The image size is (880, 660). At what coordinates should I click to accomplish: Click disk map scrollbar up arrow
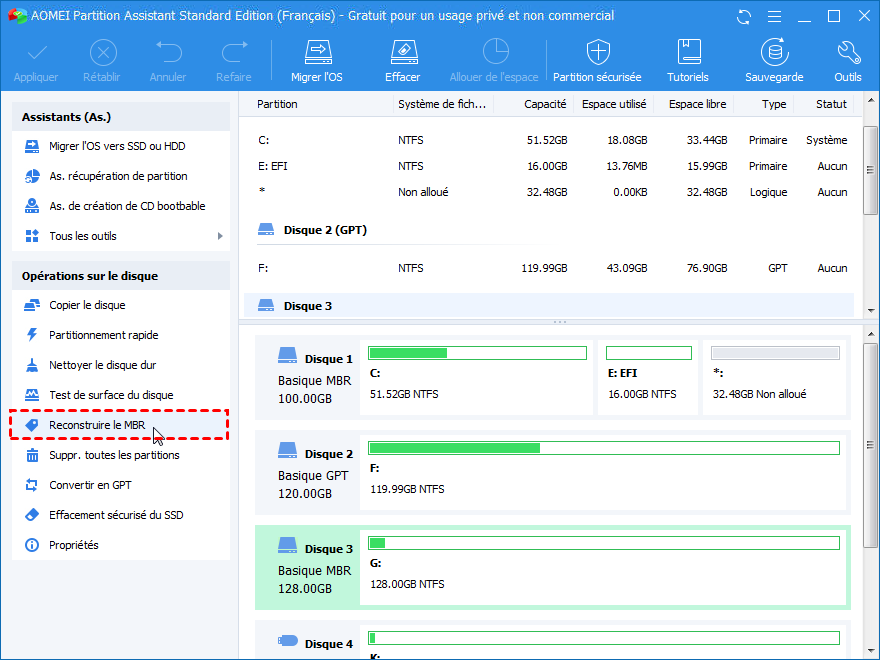(870, 334)
